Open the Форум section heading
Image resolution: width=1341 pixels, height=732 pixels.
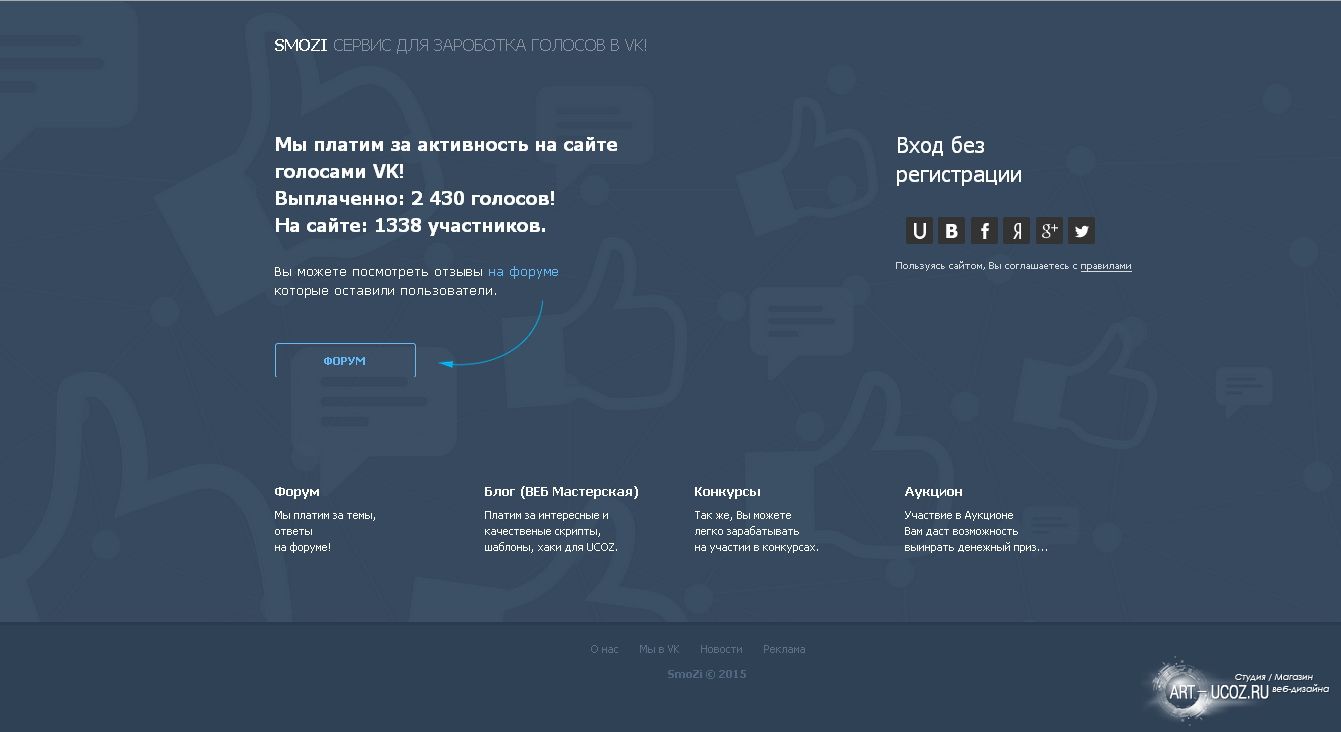pyautogui.click(x=297, y=492)
